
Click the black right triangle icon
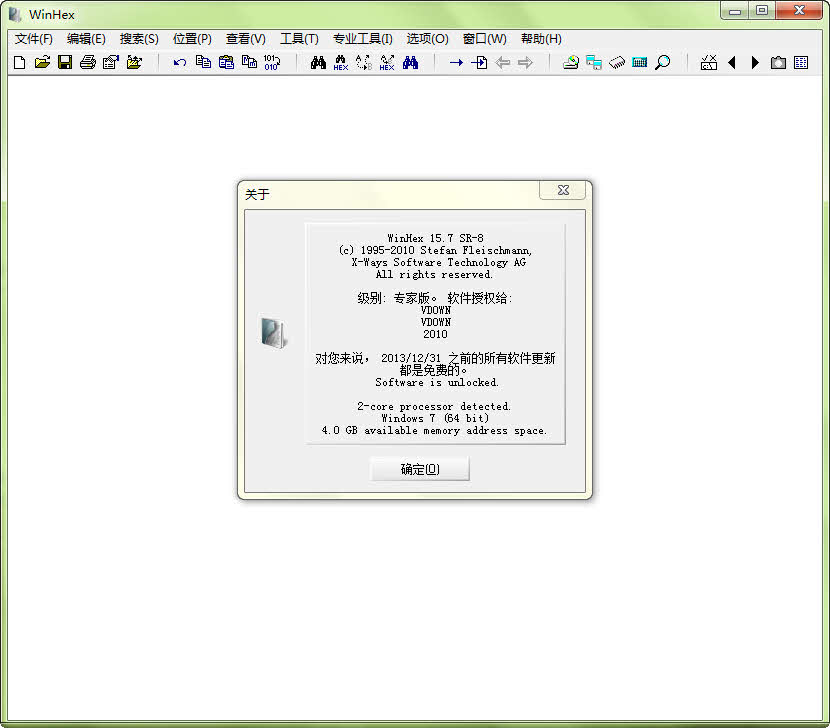[755, 62]
